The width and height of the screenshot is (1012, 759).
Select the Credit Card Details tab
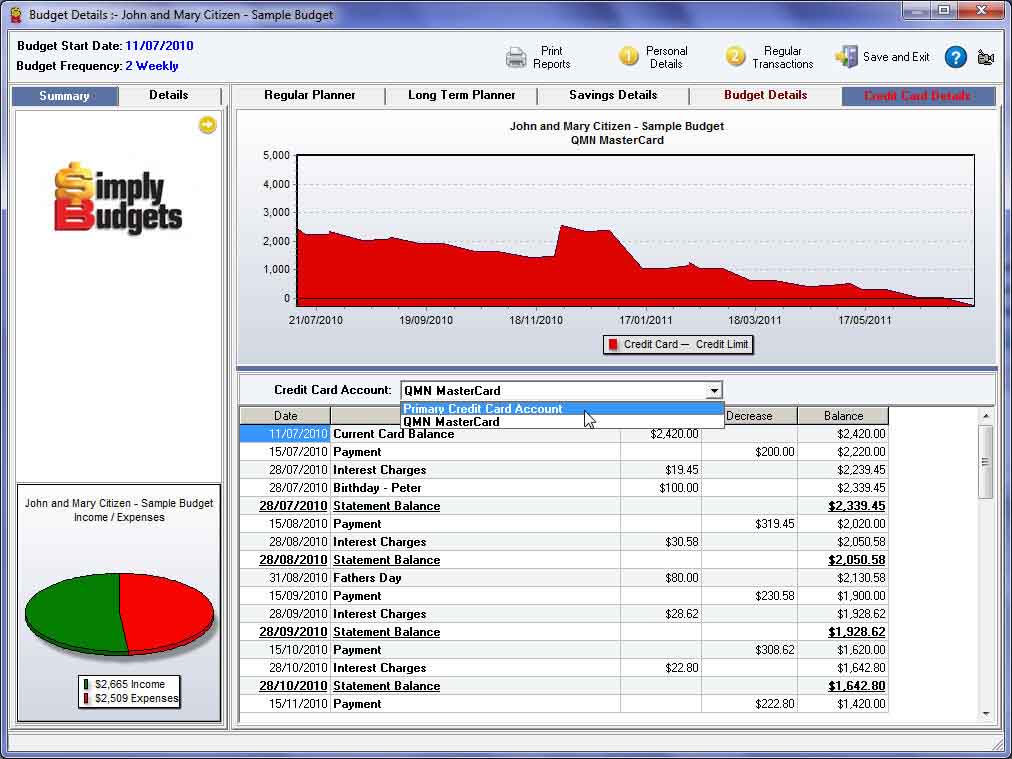tap(918, 96)
